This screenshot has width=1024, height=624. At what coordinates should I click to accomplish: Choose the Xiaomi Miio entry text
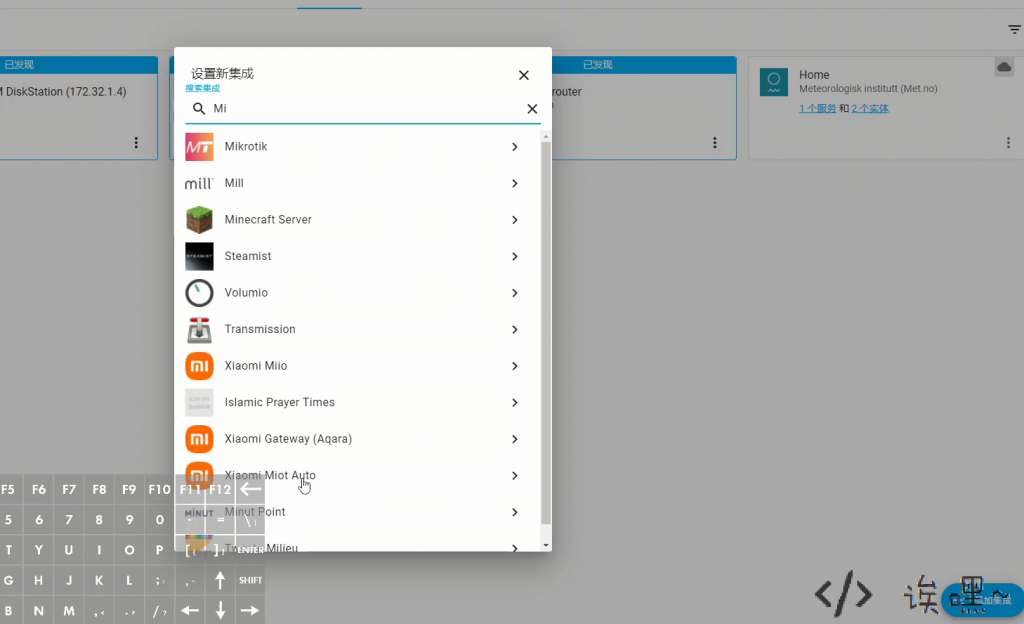255,366
